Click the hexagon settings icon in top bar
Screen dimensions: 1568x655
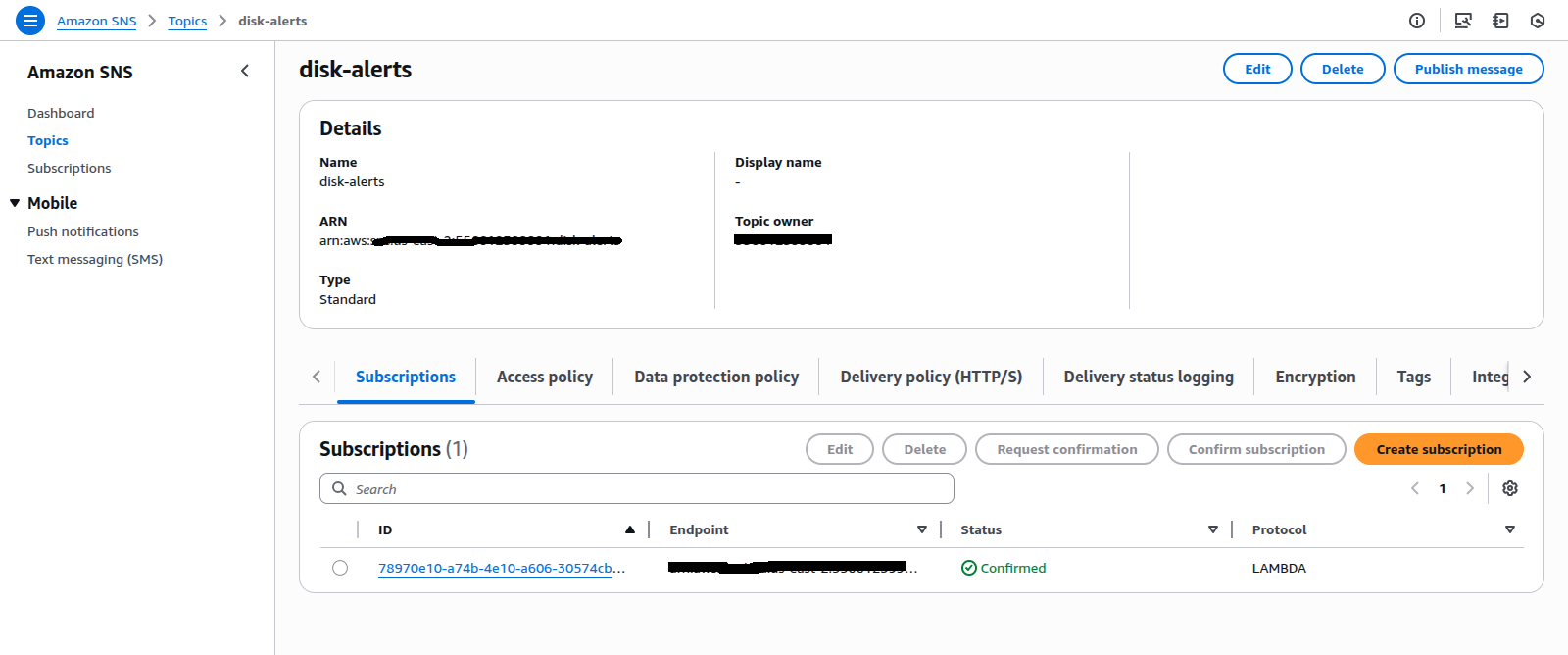click(x=1538, y=21)
